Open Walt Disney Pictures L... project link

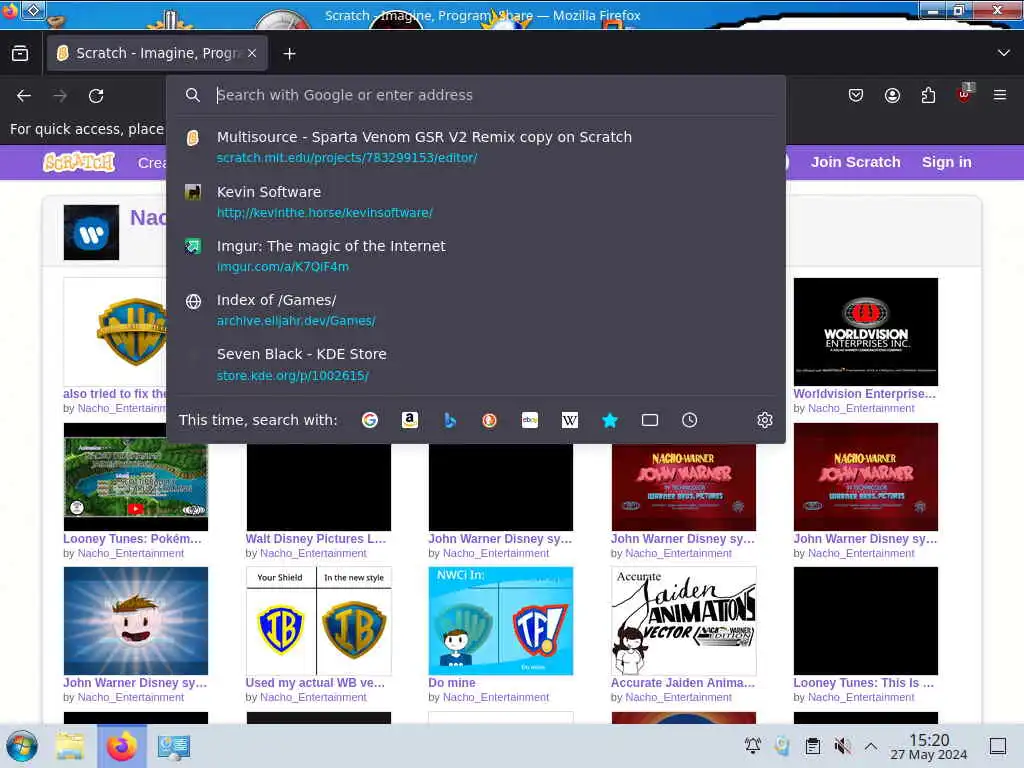[315, 539]
